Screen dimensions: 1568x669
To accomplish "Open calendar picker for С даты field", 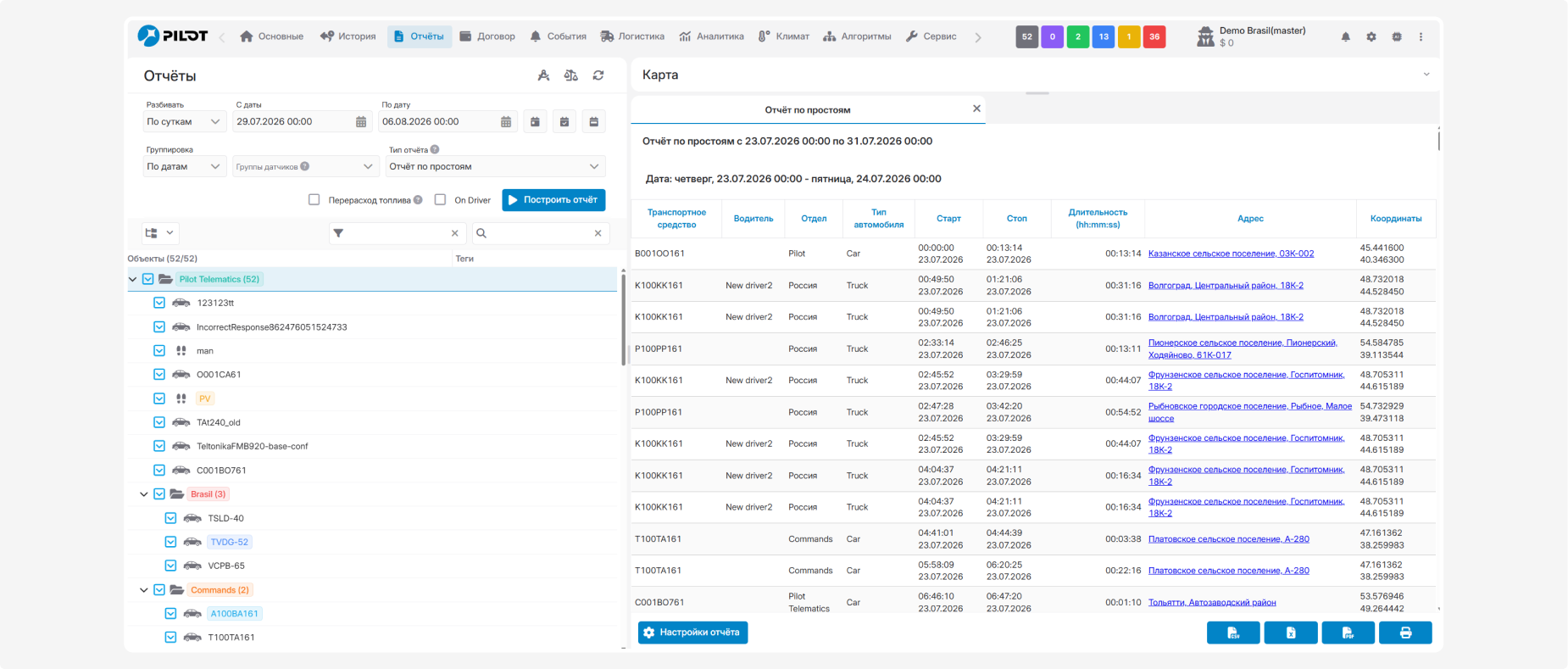I will [361, 122].
